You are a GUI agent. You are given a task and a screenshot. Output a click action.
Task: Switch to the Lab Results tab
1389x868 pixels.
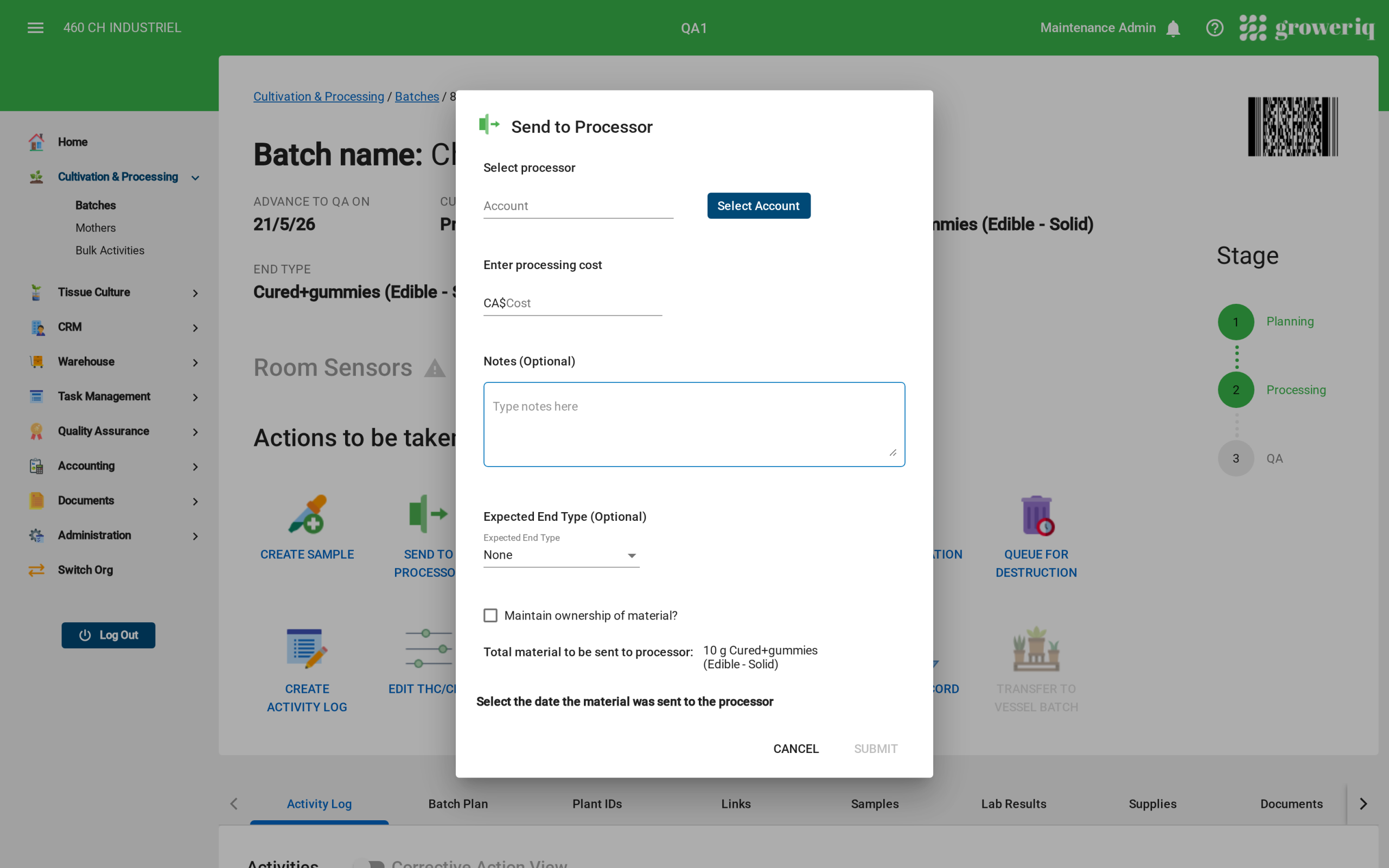(x=1014, y=803)
